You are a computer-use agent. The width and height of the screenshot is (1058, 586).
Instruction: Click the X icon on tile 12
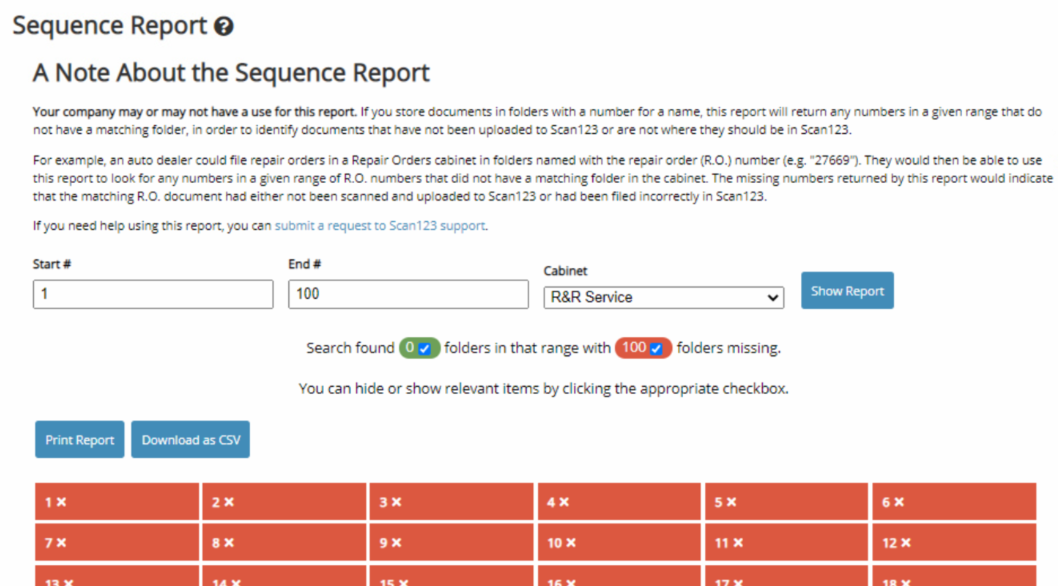(906, 543)
